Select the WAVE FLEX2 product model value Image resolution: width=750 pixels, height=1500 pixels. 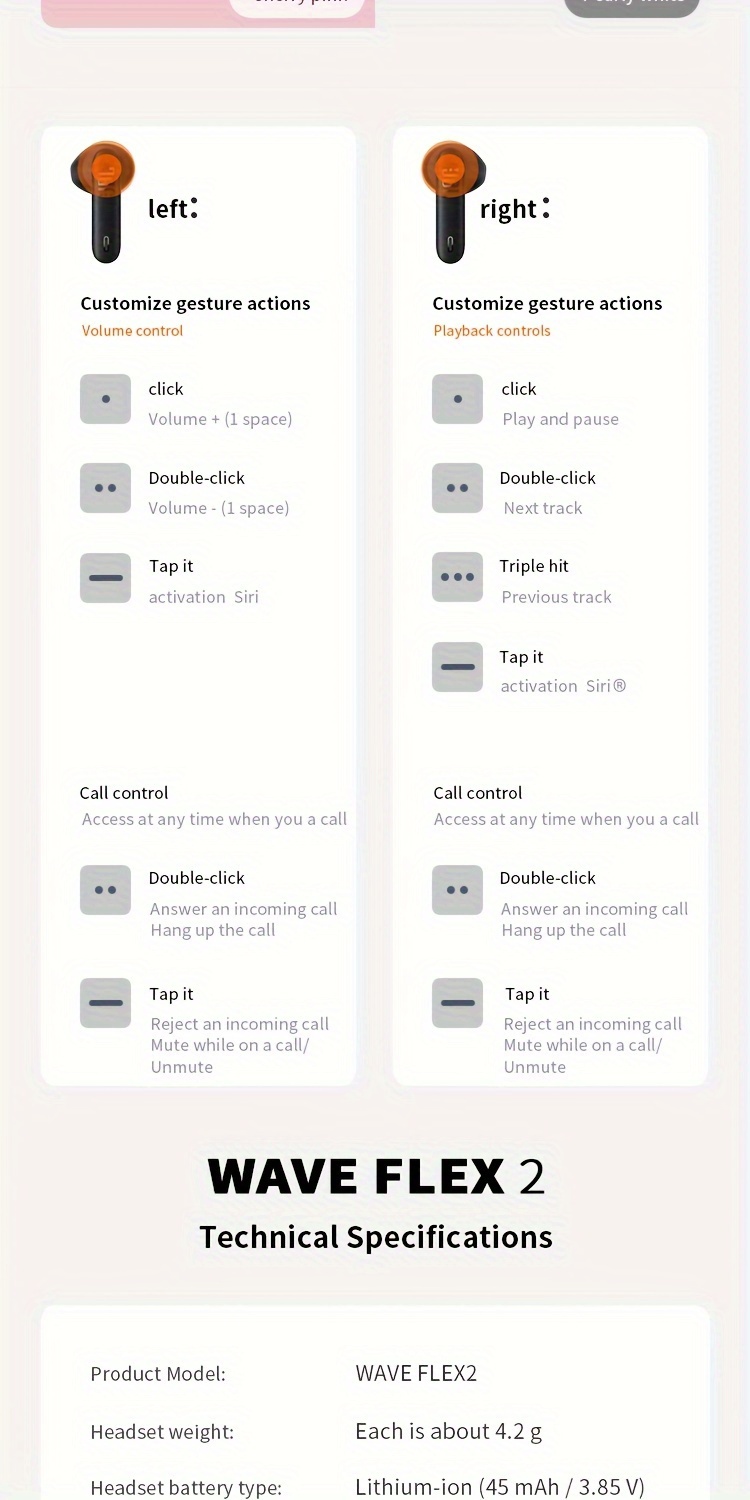pyautogui.click(x=416, y=1373)
